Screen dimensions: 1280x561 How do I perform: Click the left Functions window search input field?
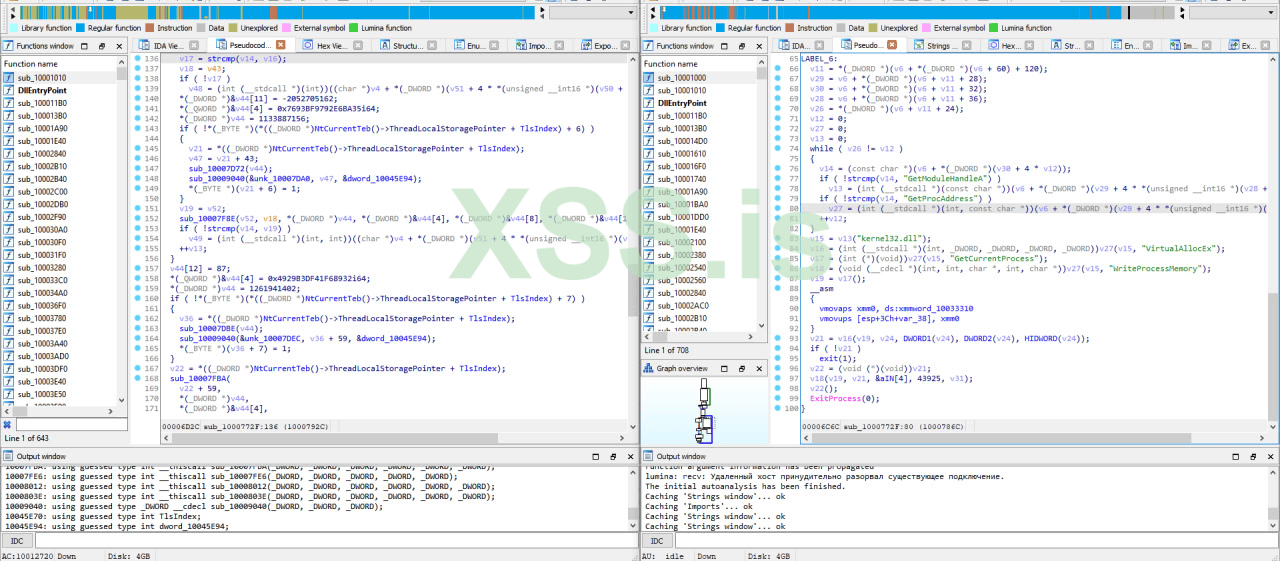(70, 425)
